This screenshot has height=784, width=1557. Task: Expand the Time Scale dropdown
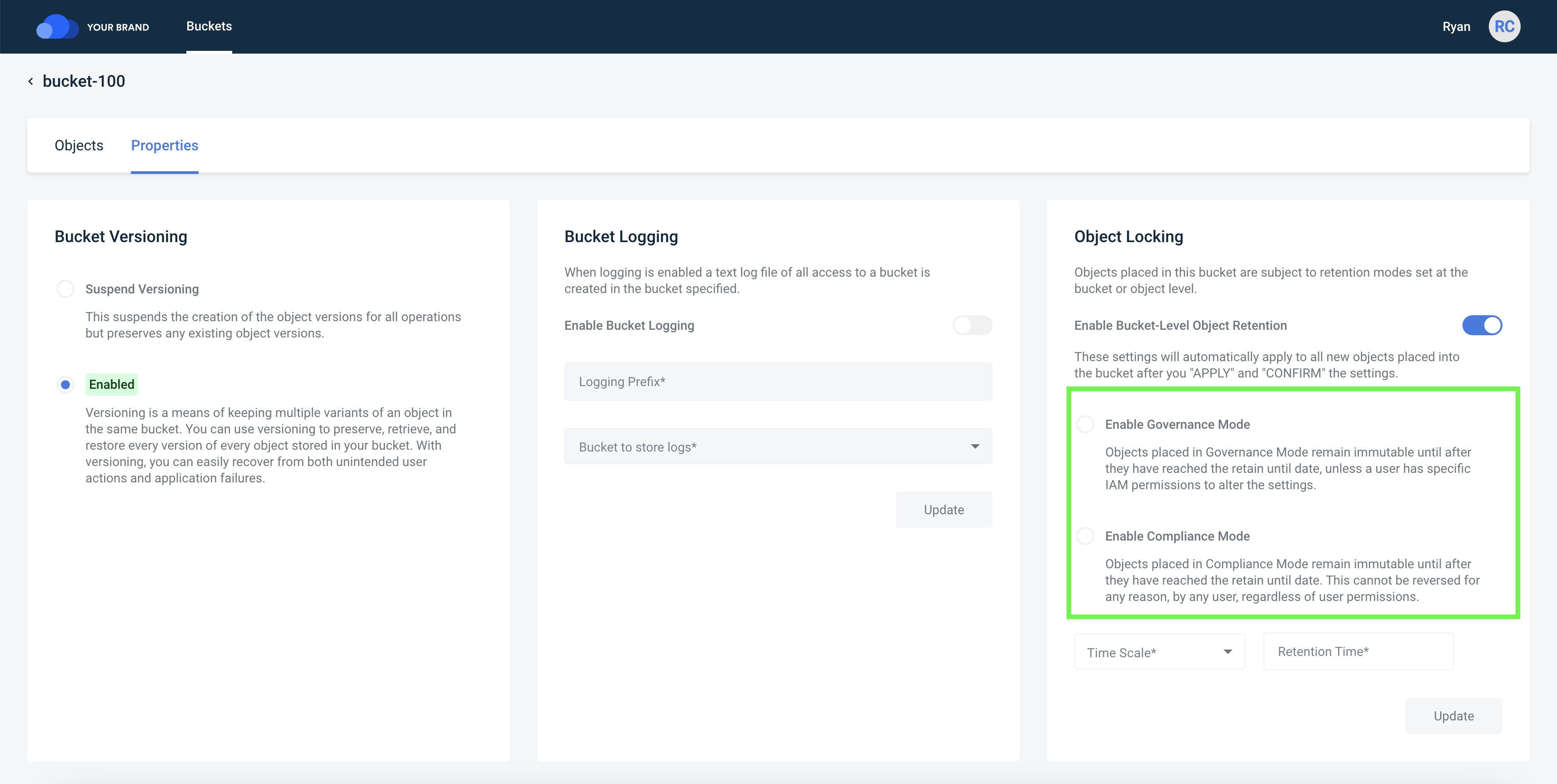point(1159,652)
